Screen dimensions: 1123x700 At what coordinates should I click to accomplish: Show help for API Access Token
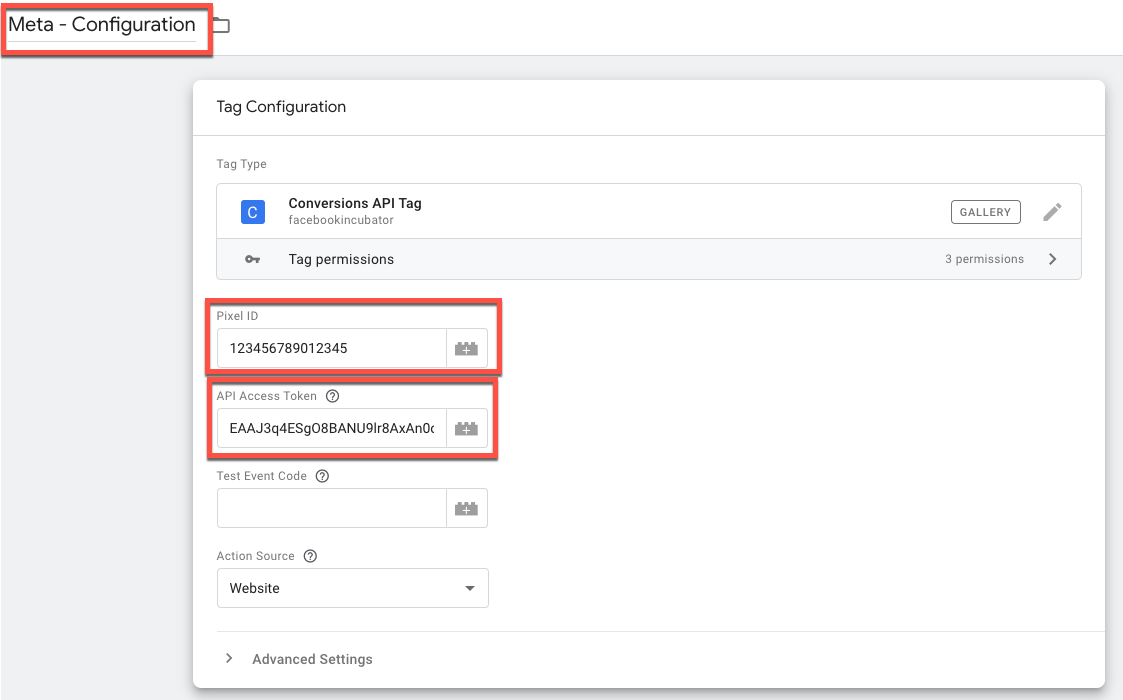[332, 396]
